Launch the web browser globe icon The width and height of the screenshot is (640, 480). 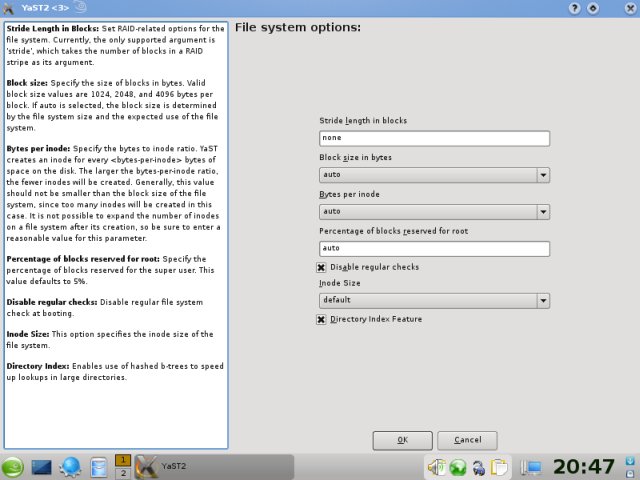[70, 467]
